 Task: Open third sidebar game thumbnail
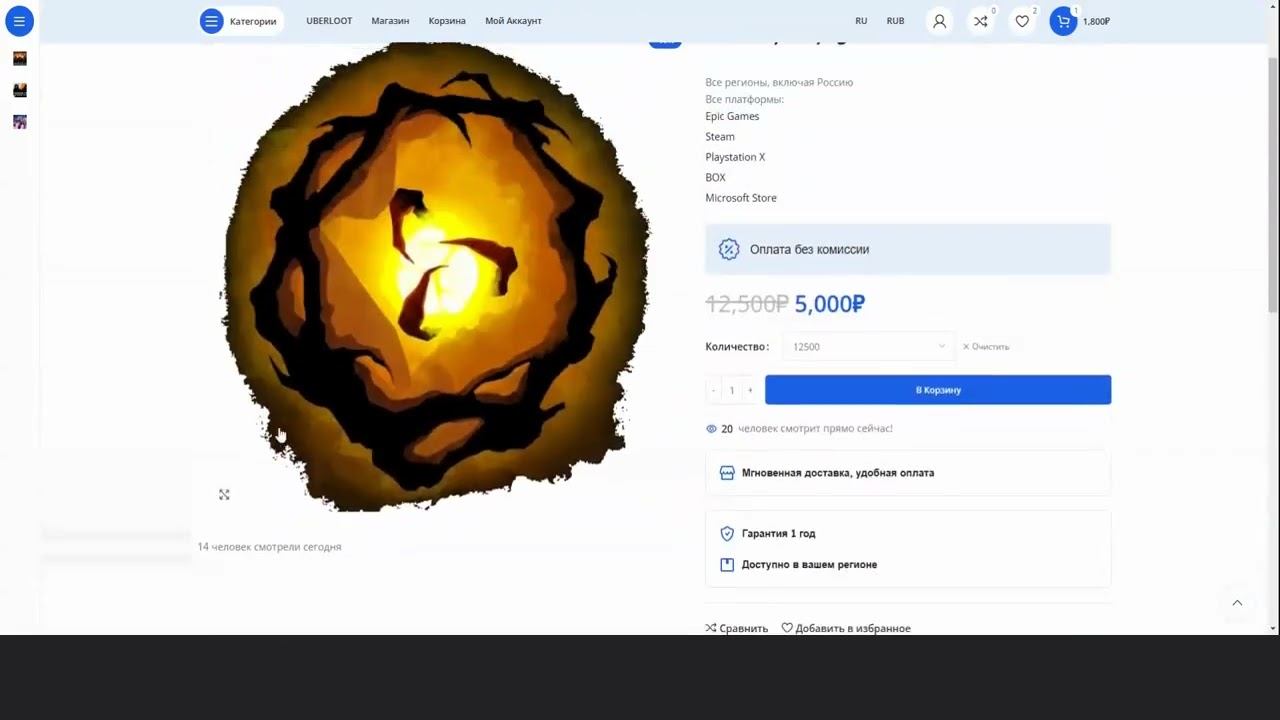(20, 122)
